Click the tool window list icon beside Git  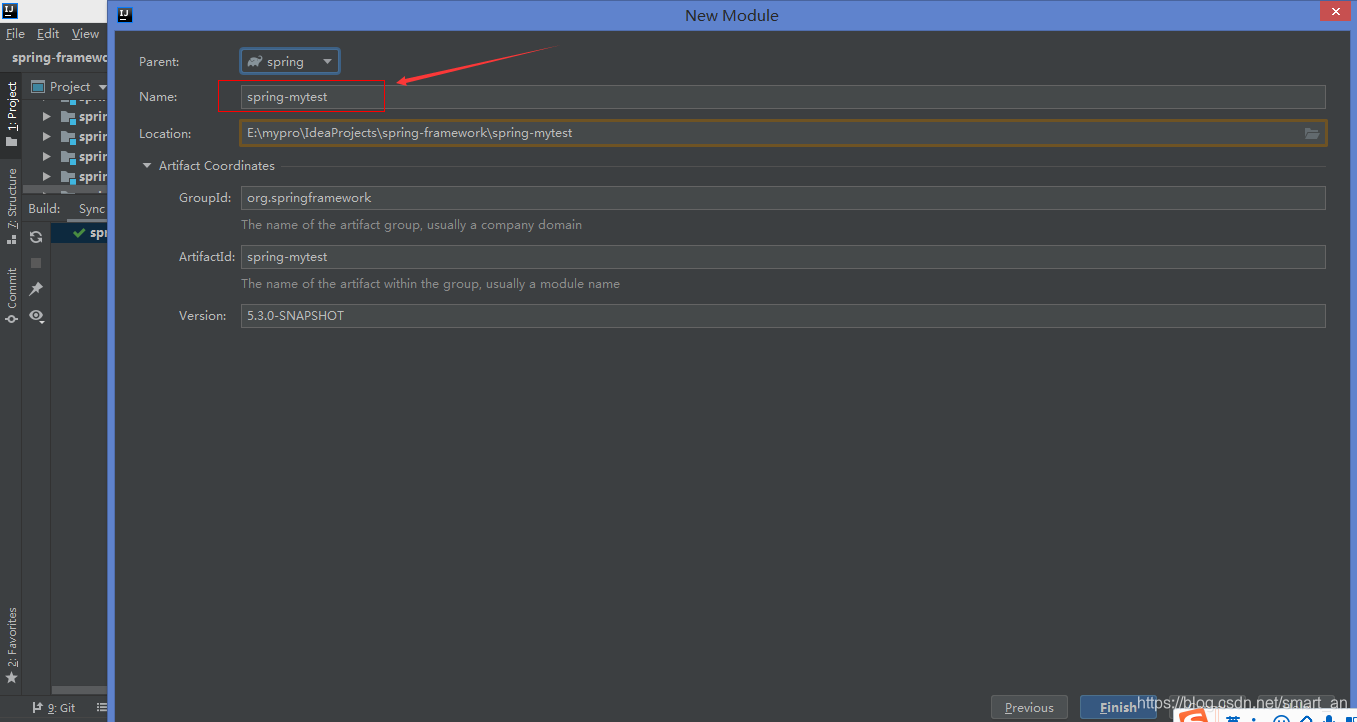click(x=101, y=707)
